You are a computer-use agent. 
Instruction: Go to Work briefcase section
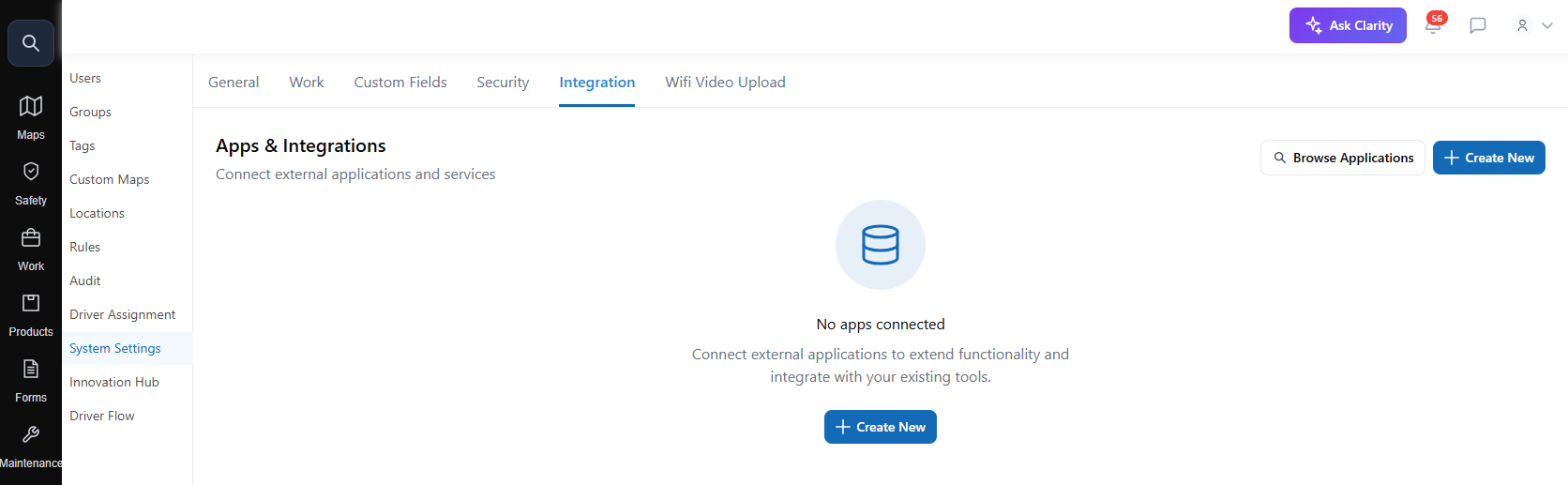point(31,249)
